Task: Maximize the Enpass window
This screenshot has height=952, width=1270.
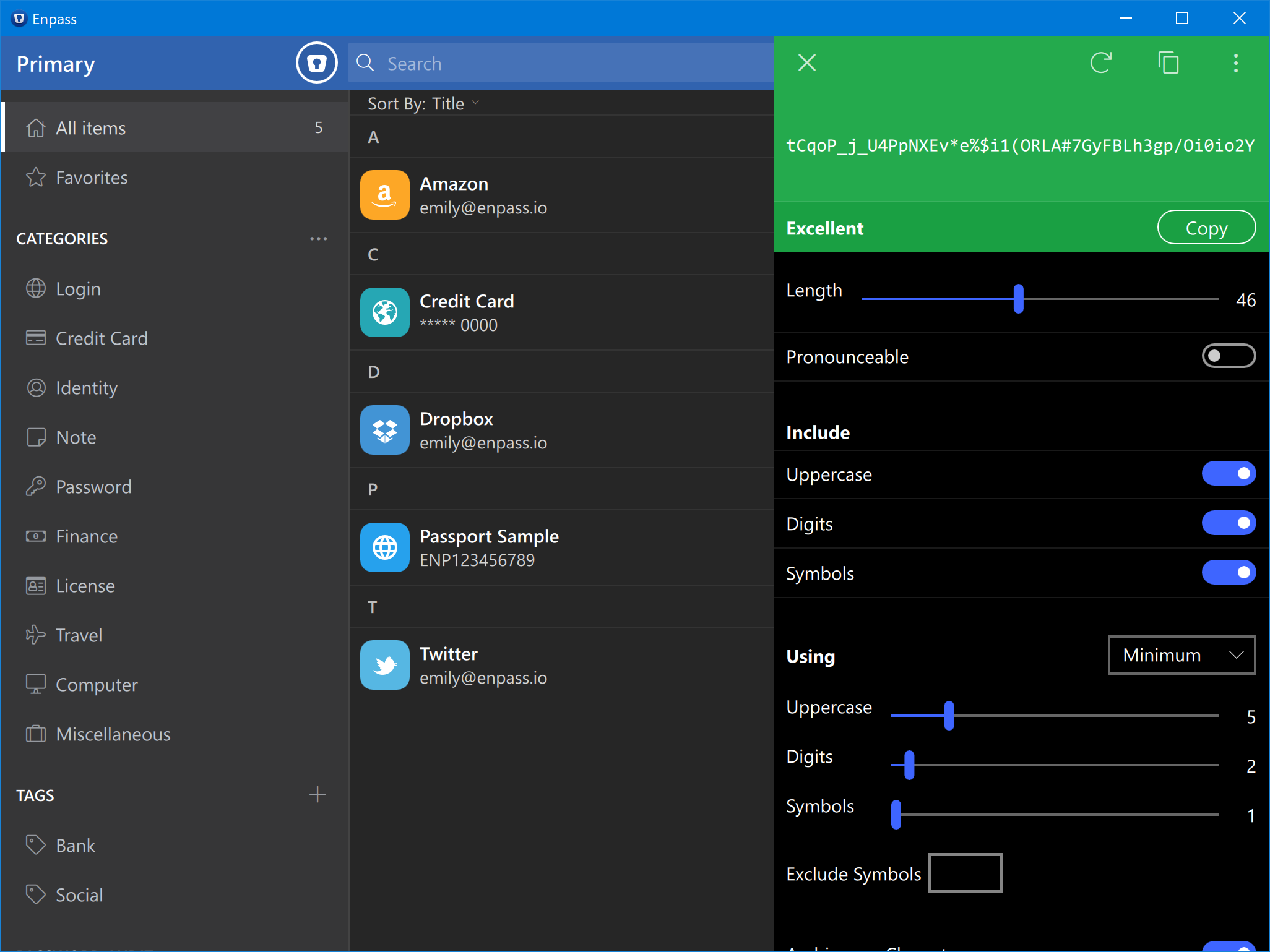Action: coord(1182,18)
